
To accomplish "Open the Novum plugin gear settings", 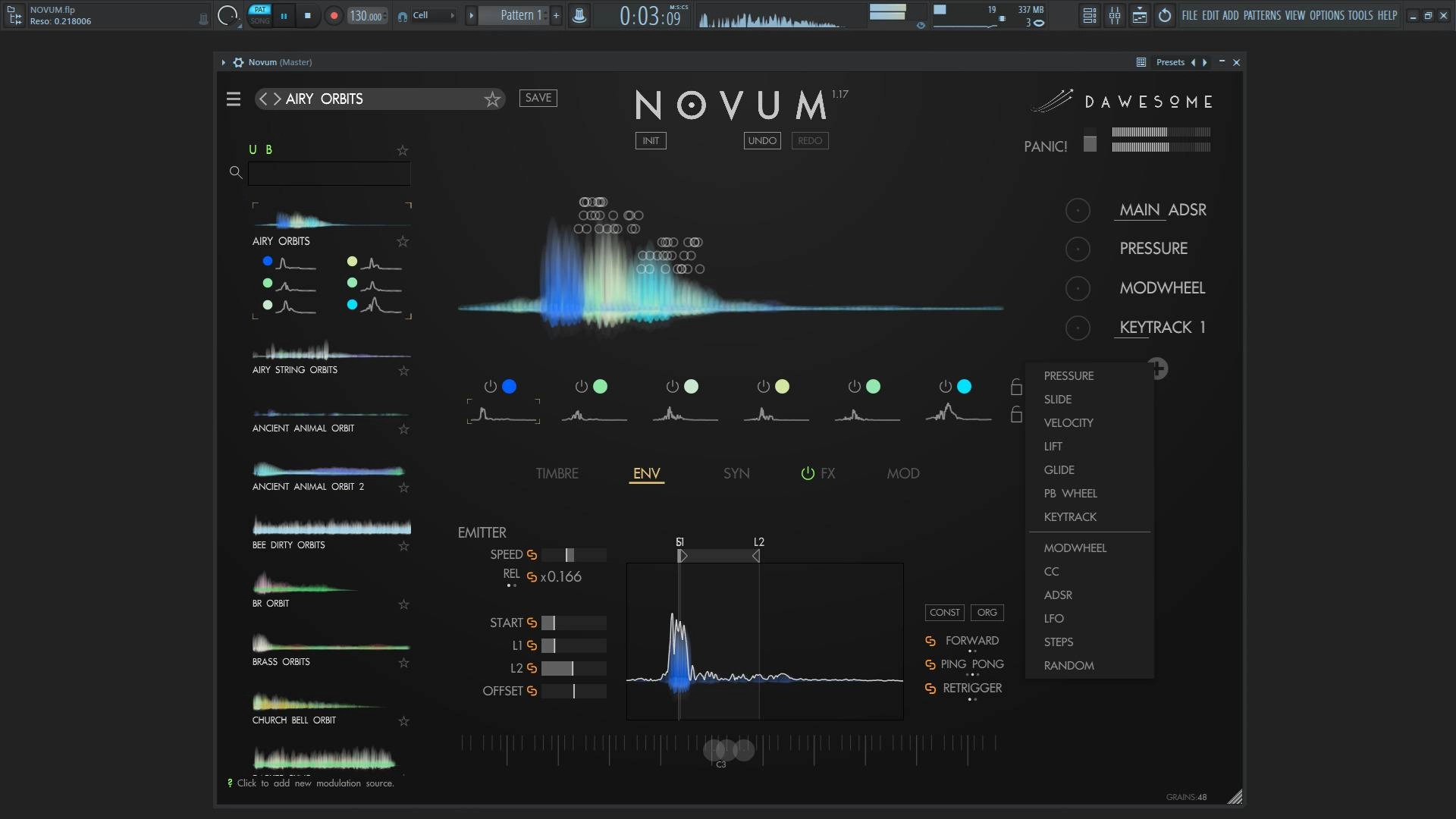I will click(238, 62).
